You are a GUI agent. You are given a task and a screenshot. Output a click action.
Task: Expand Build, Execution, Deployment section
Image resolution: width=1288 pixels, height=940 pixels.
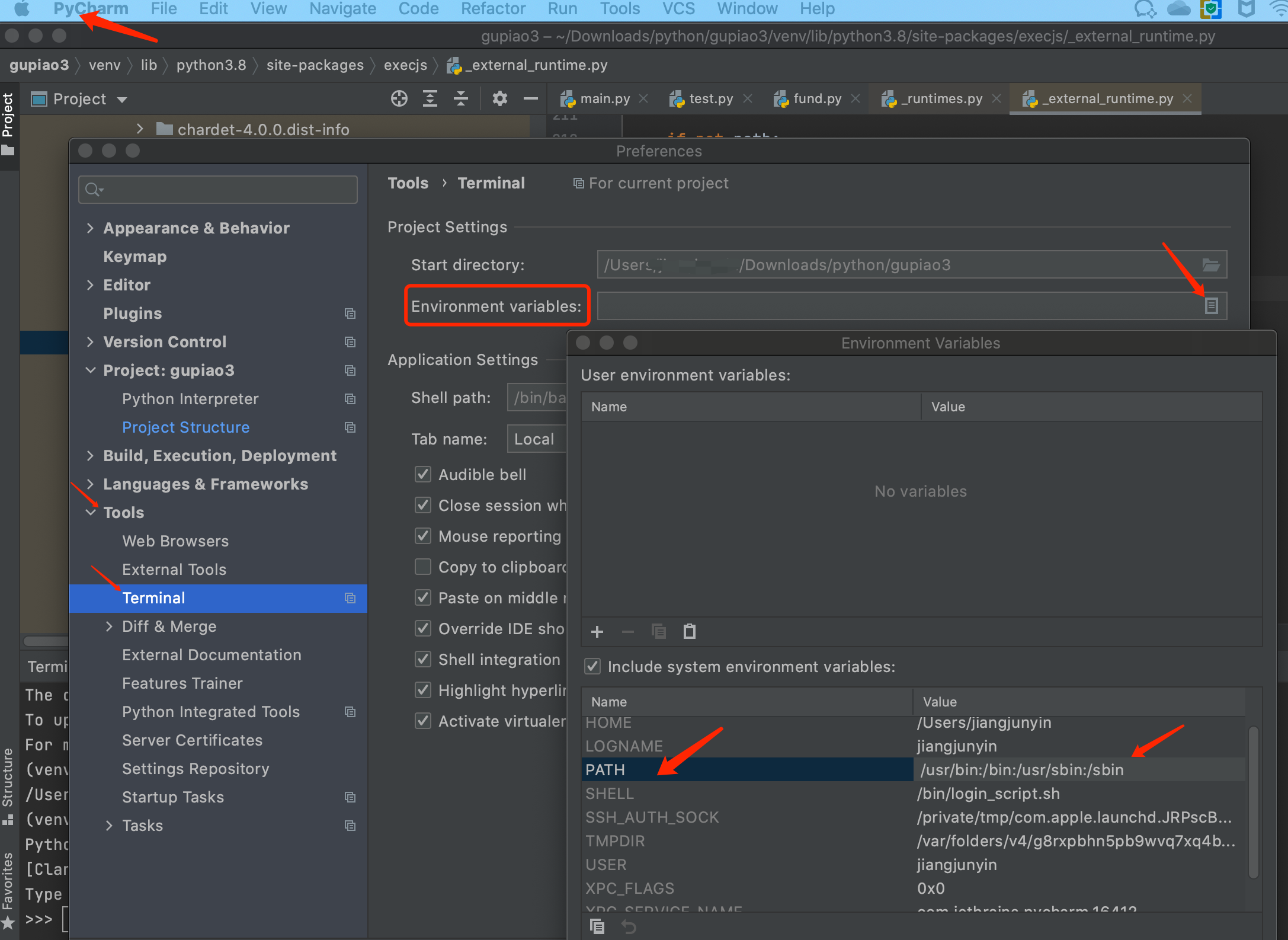point(90,456)
